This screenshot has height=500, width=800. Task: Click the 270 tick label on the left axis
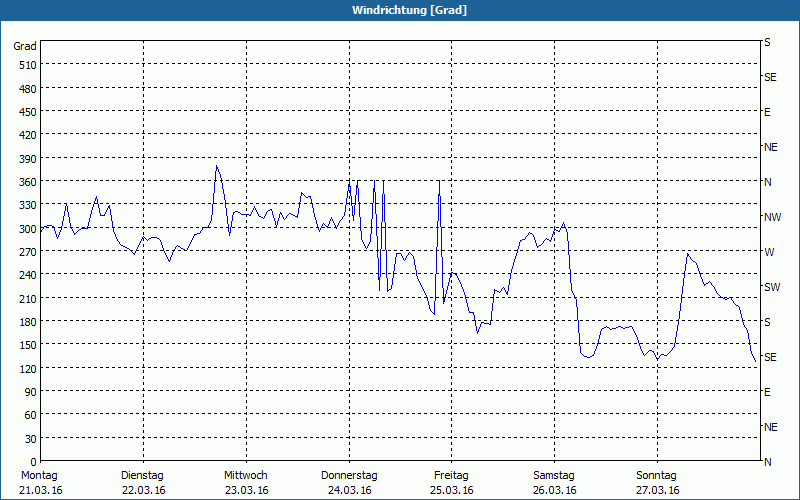26,252
